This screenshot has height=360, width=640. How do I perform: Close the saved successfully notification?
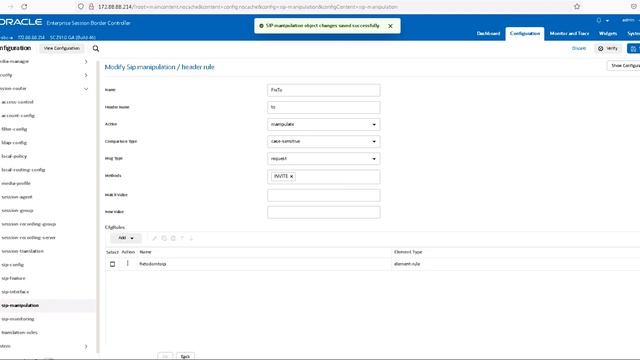pyautogui.click(x=390, y=26)
